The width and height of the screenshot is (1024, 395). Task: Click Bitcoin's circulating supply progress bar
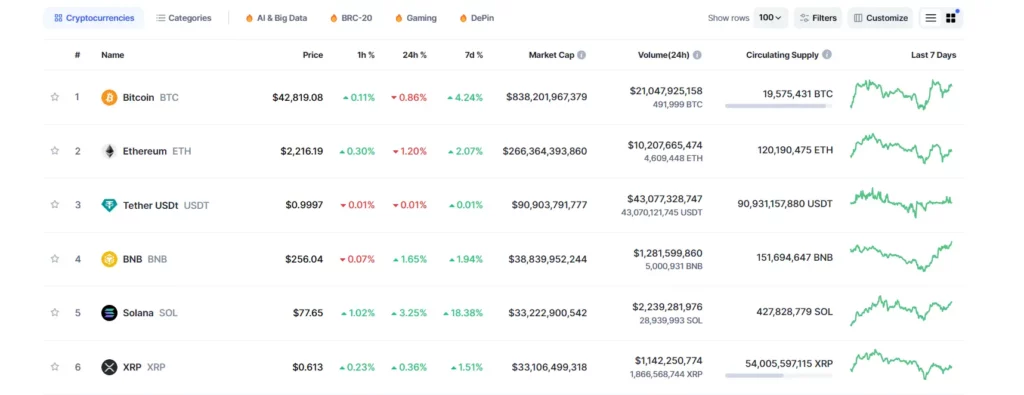click(x=778, y=106)
